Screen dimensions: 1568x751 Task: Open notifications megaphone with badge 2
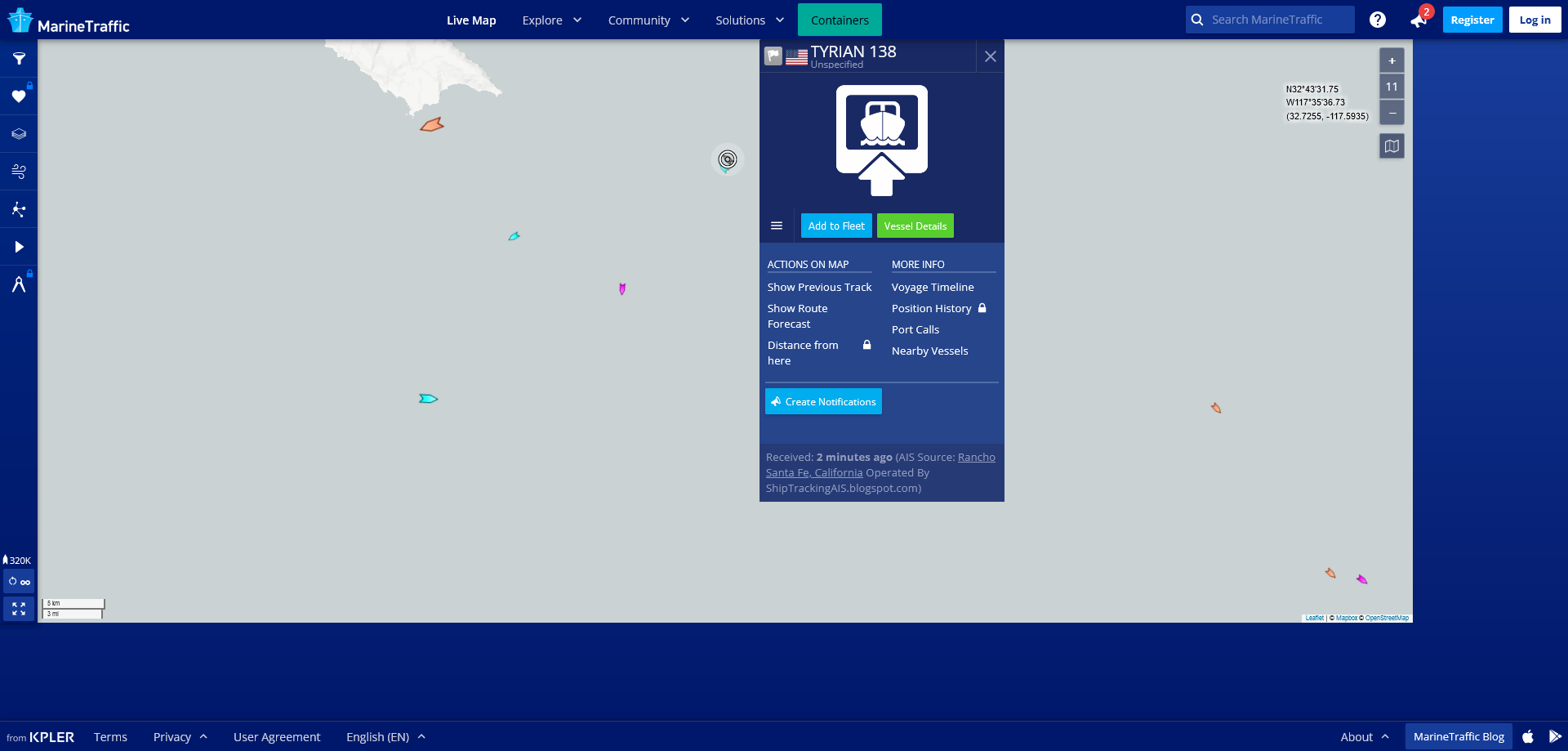pos(1419,20)
